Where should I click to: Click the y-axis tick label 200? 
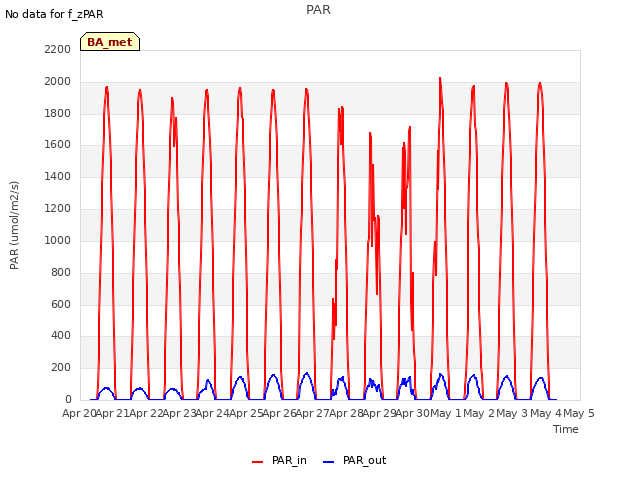(61, 367)
